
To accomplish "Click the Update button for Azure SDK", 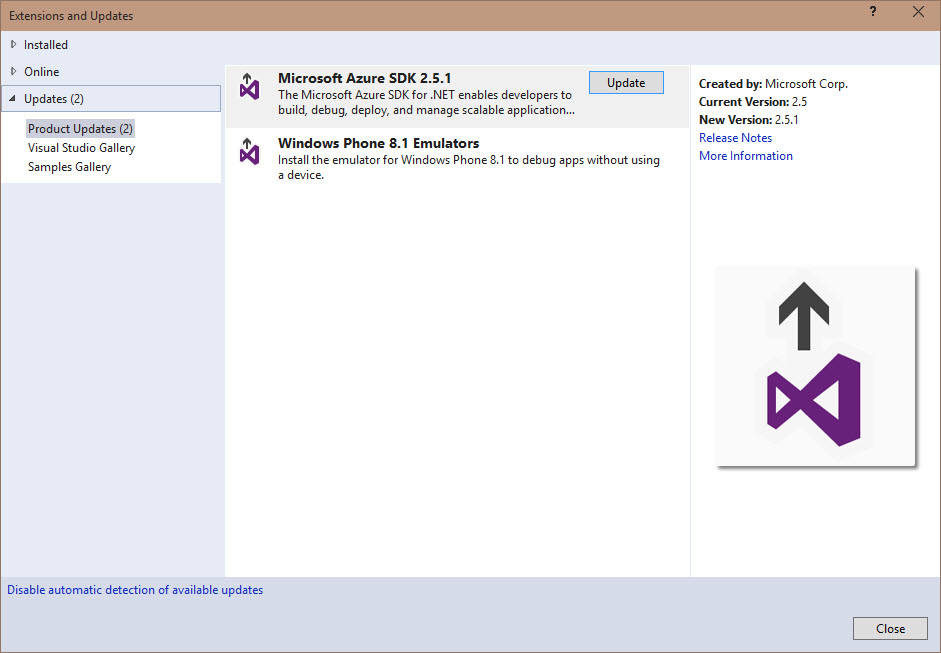I will [x=626, y=83].
